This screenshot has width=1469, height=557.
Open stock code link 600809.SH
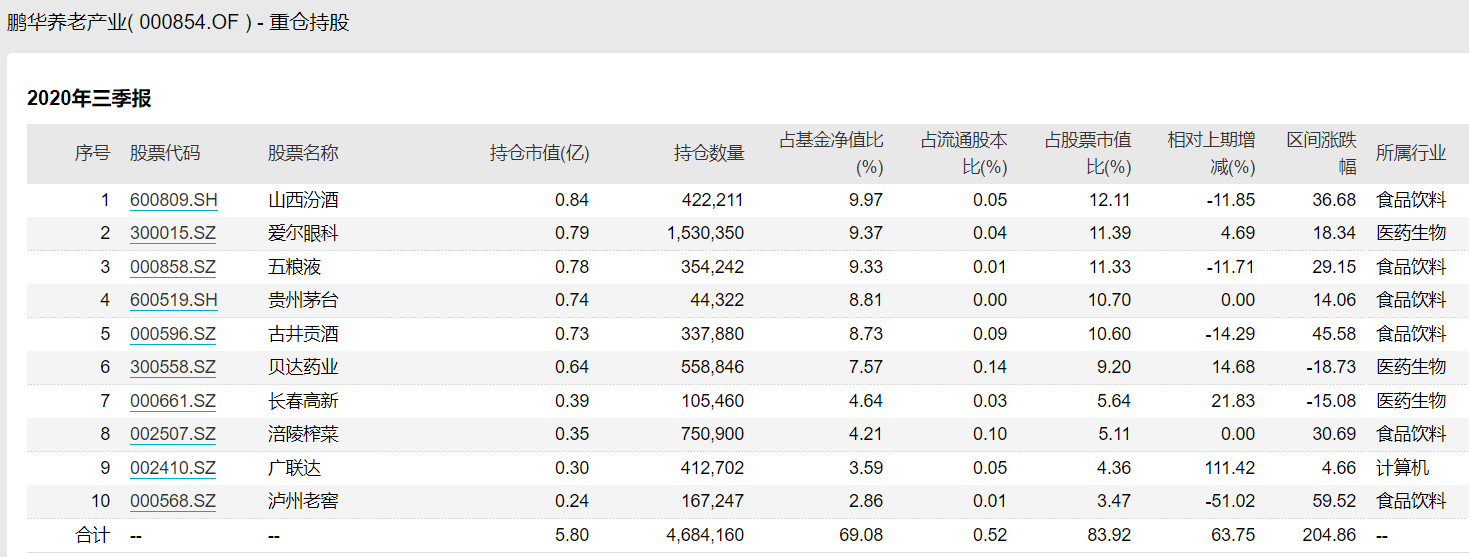pos(173,200)
